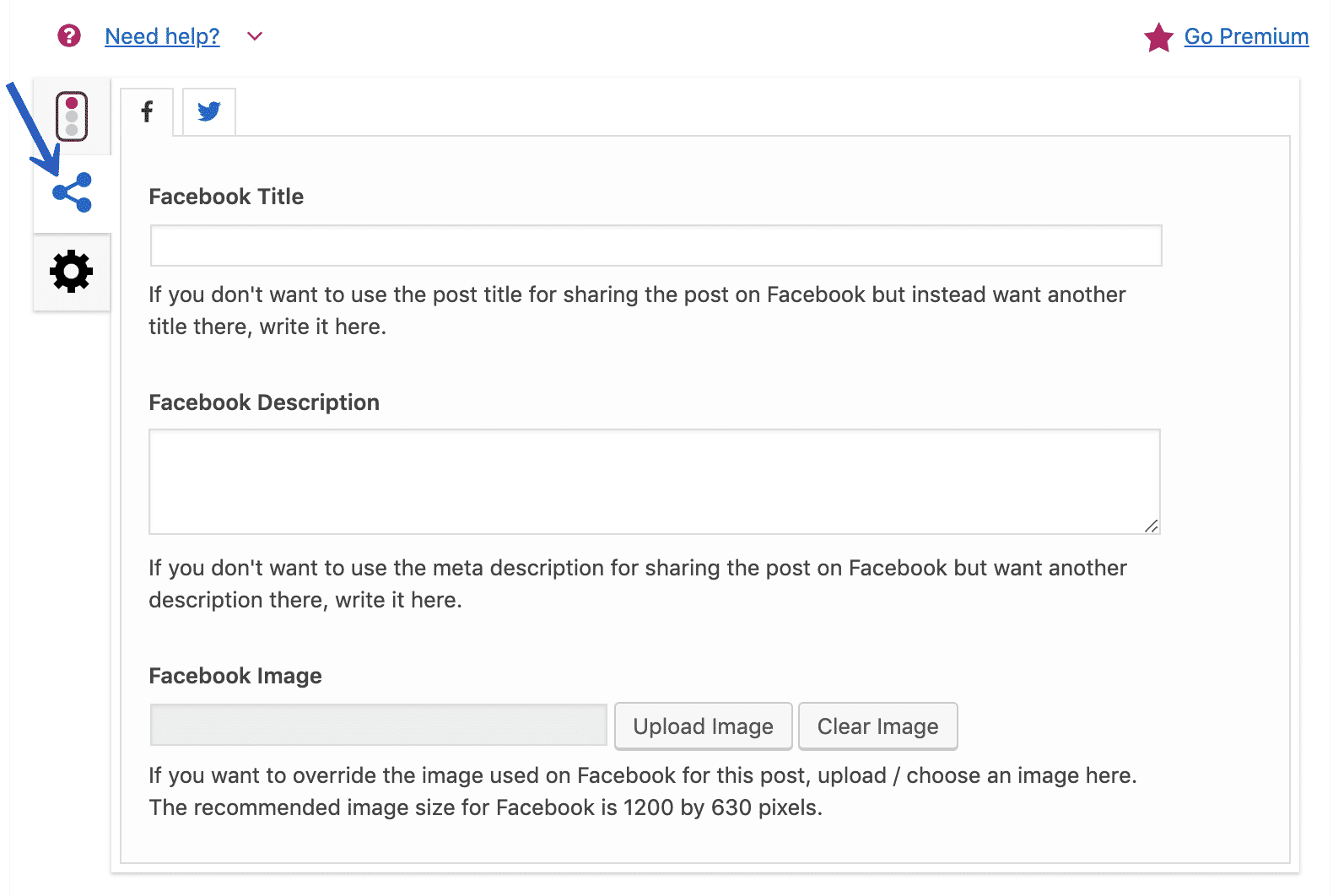Follow the Go Premium link
This screenshot has width=1333, height=896.
point(1246,36)
